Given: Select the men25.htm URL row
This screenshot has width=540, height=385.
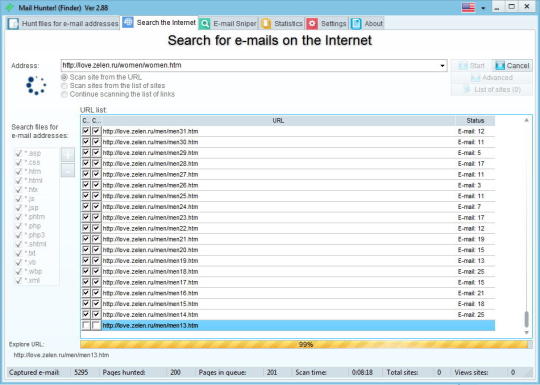Looking at the screenshot, I should pos(150,196).
